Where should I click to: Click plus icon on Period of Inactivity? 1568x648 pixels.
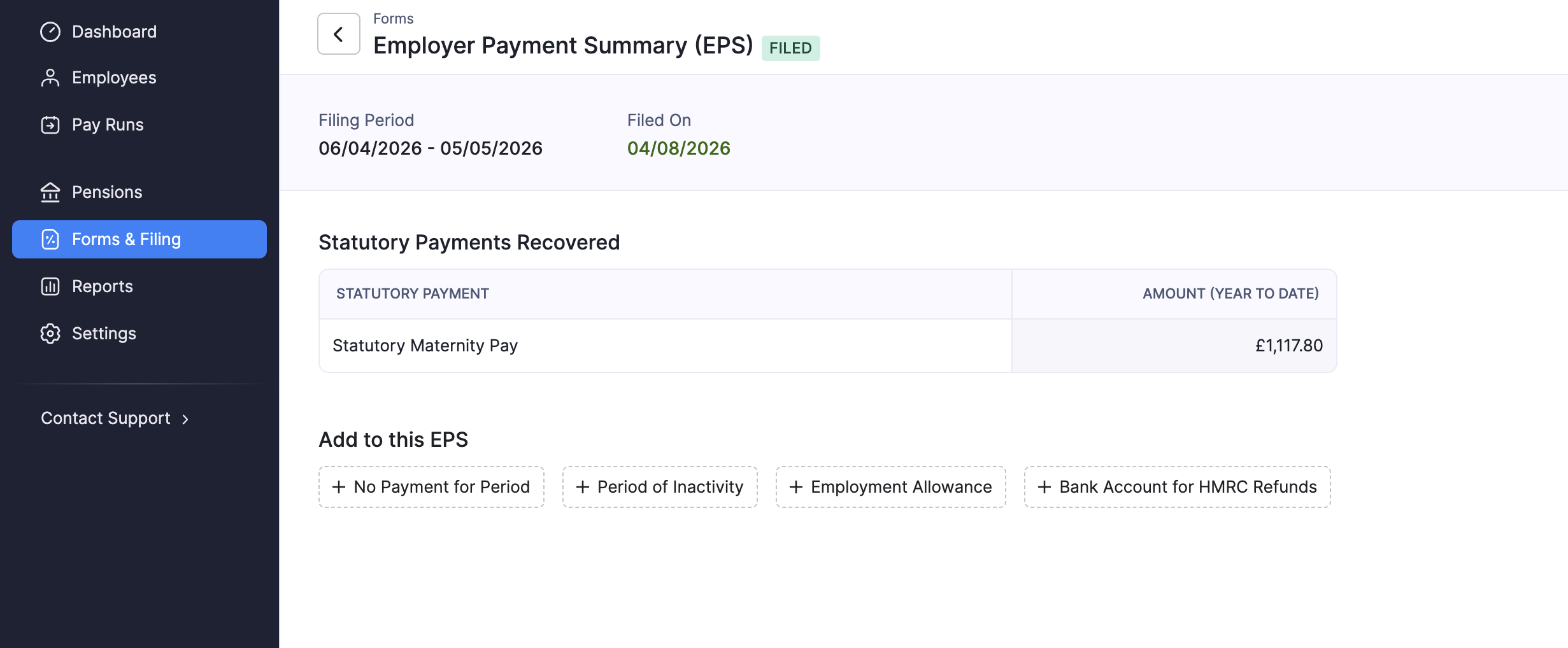pyautogui.click(x=583, y=487)
